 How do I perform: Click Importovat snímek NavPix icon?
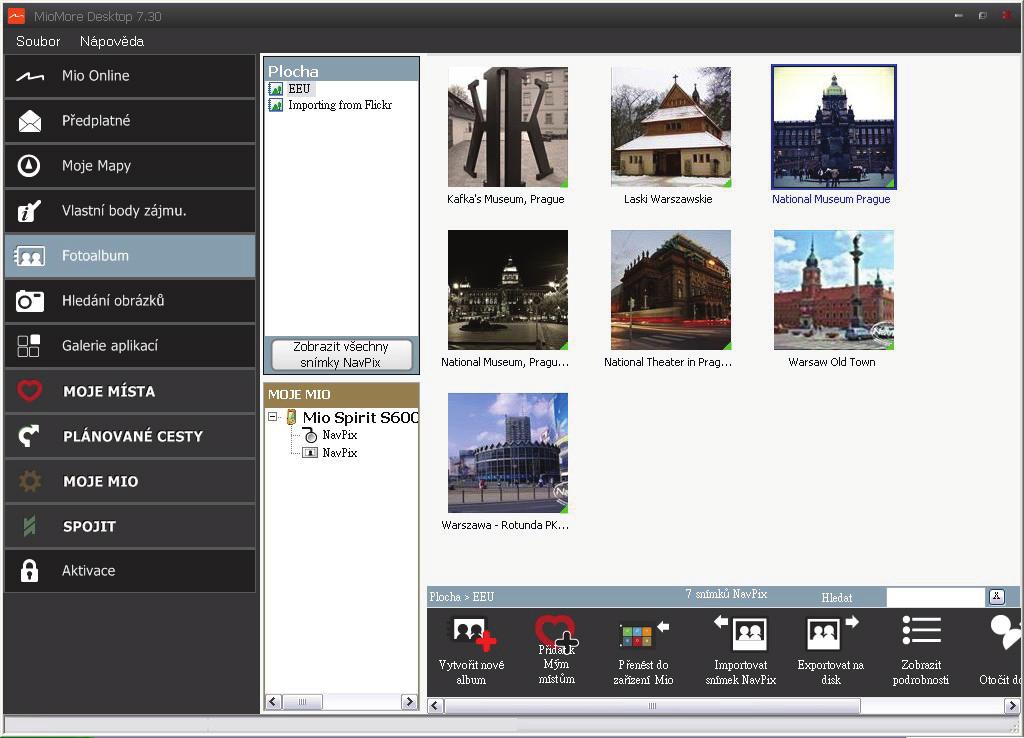point(741,632)
